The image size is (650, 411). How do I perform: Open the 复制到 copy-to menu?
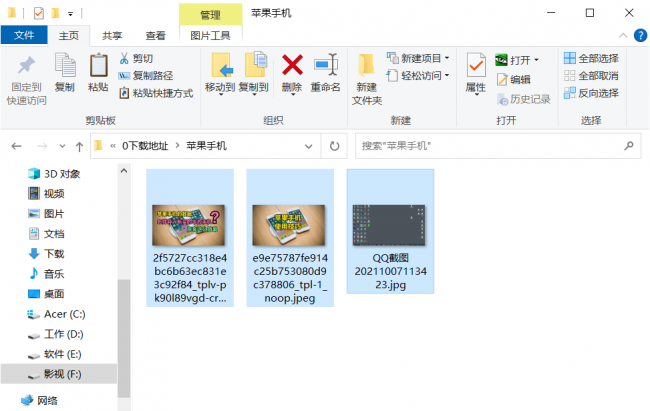[x=254, y=74]
